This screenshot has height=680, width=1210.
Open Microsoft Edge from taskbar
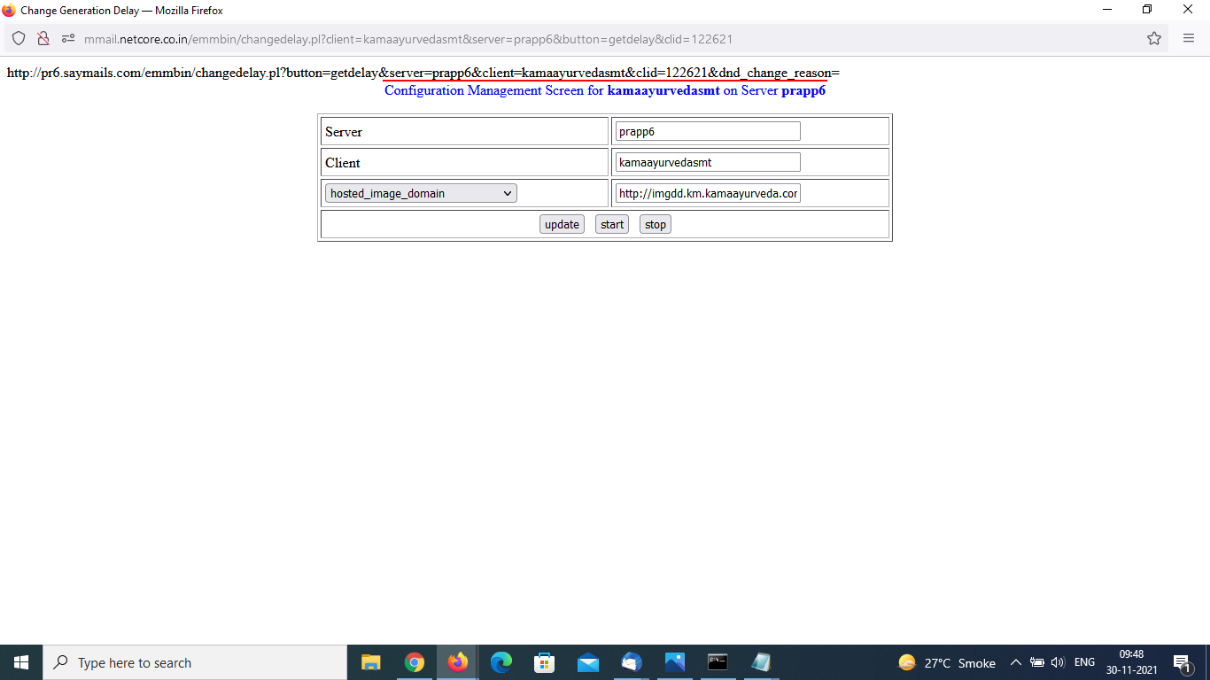tap(501, 662)
